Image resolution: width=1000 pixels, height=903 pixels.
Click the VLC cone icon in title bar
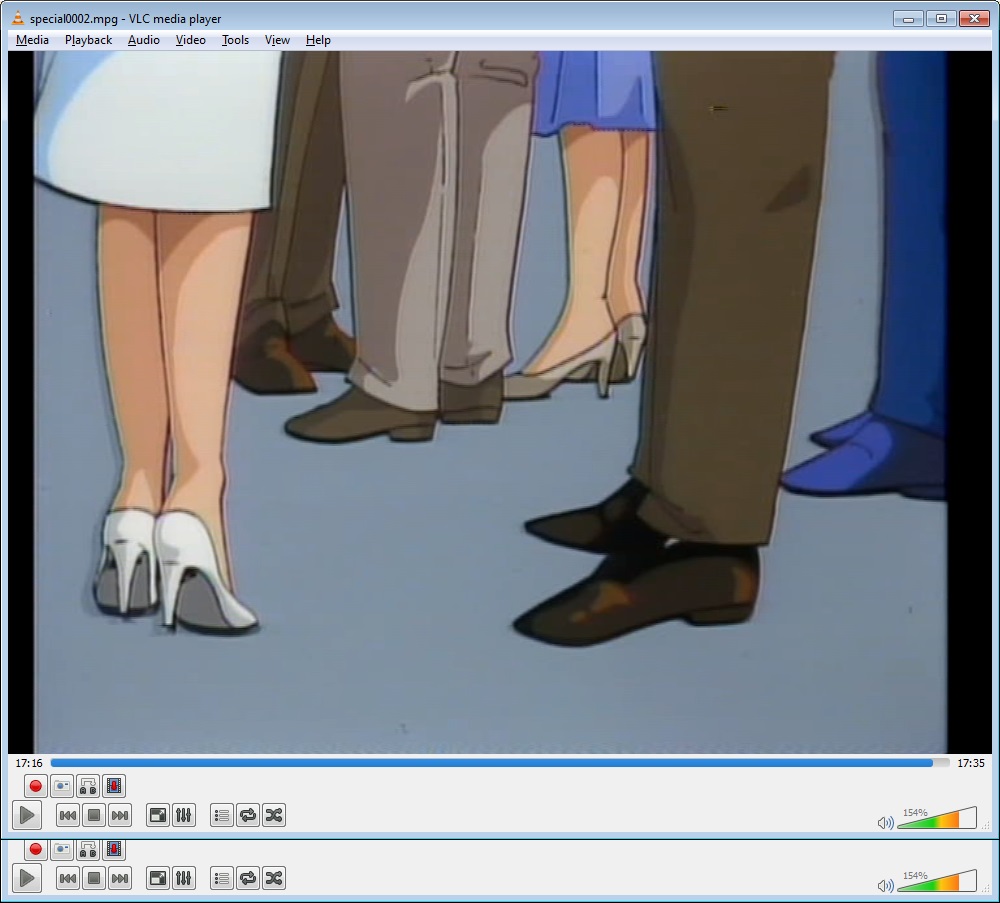[18, 18]
